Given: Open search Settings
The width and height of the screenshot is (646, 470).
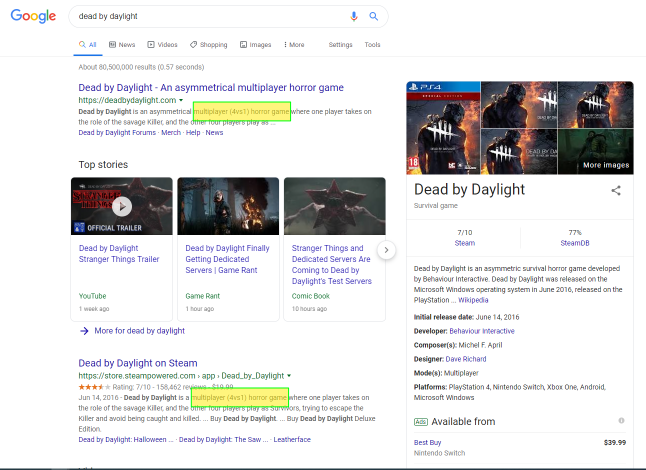Looking at the screenshot, I should pos(340,44).
